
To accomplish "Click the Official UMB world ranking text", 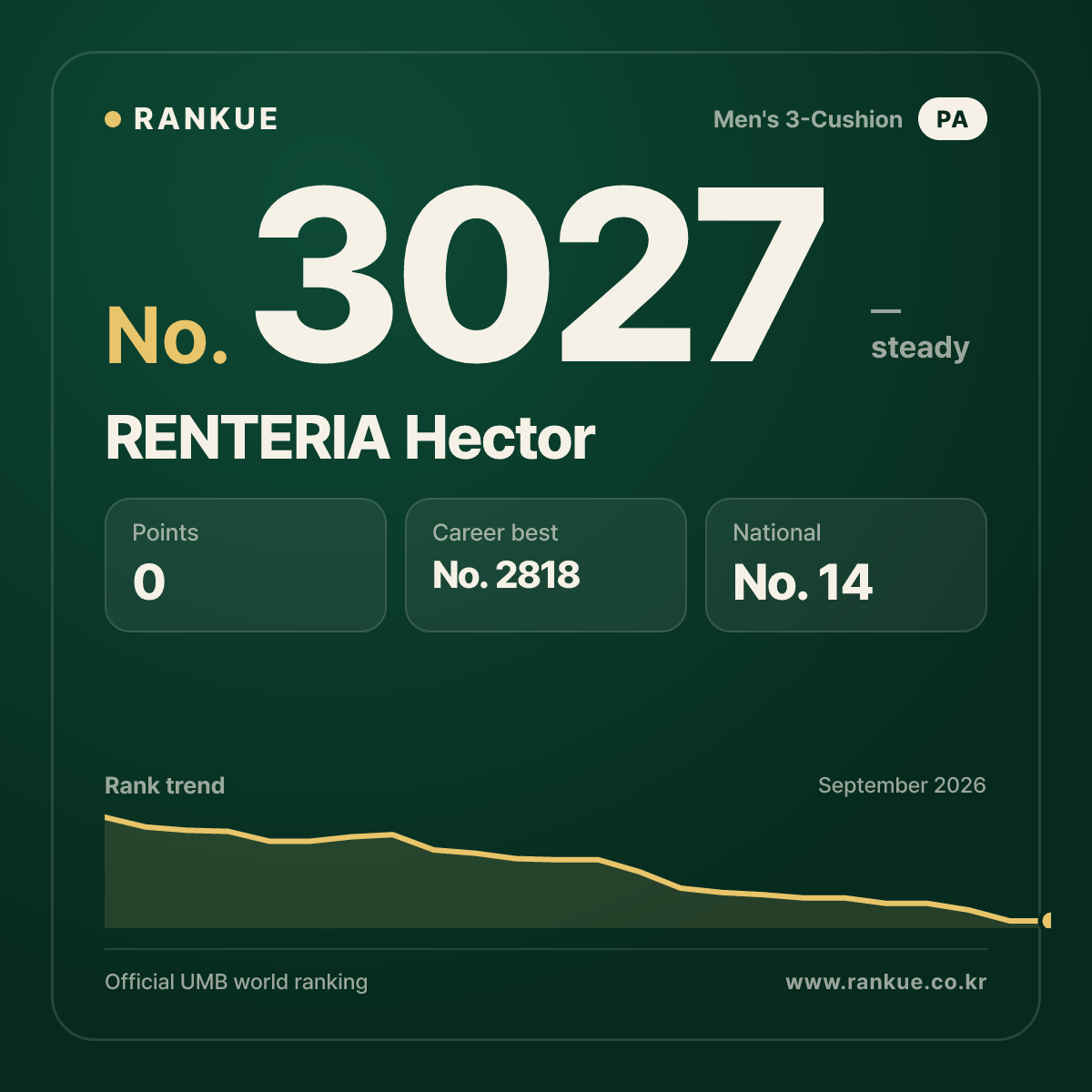I will [237, 982].
